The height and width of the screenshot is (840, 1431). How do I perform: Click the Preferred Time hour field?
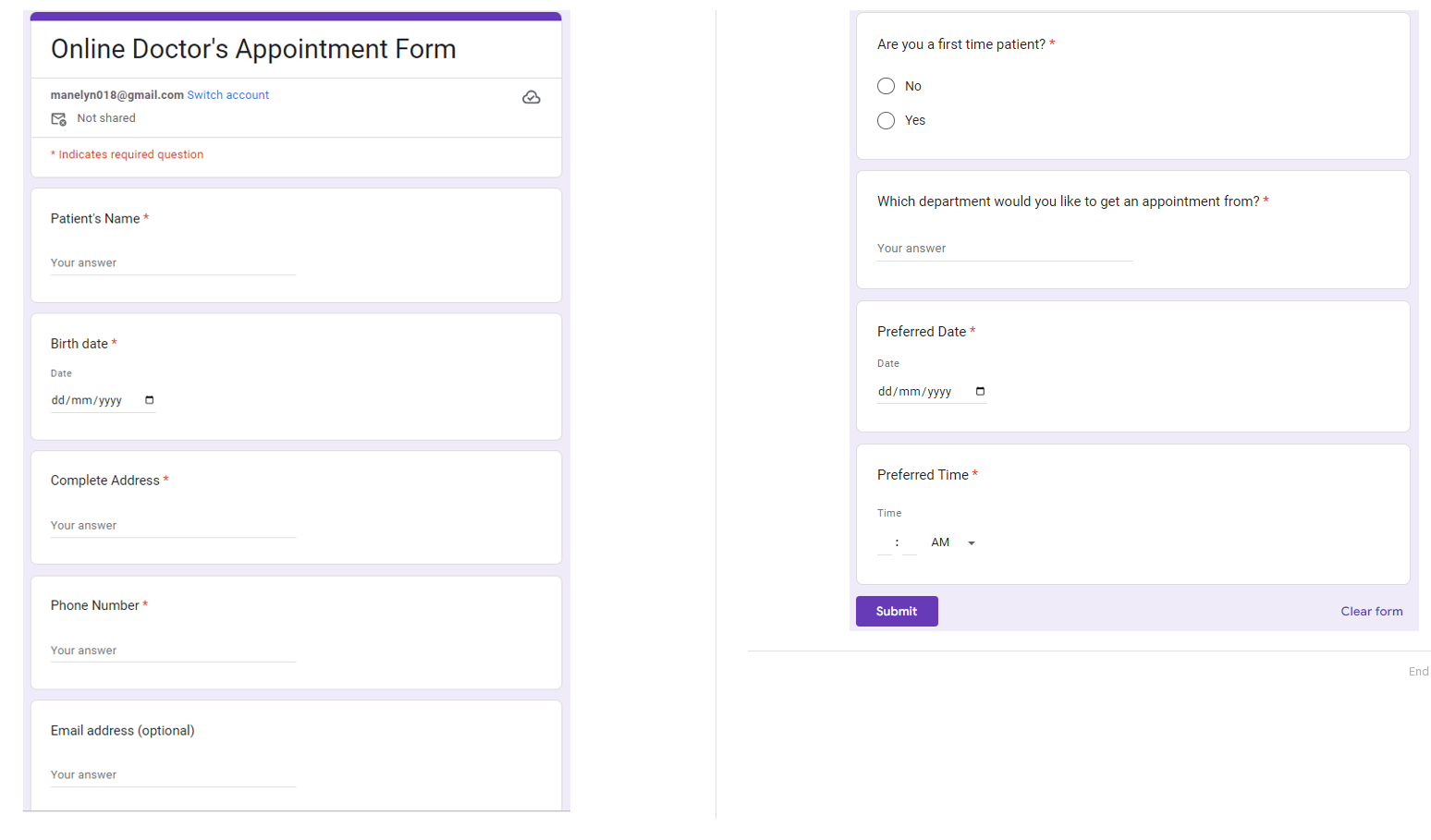(885, 543)
